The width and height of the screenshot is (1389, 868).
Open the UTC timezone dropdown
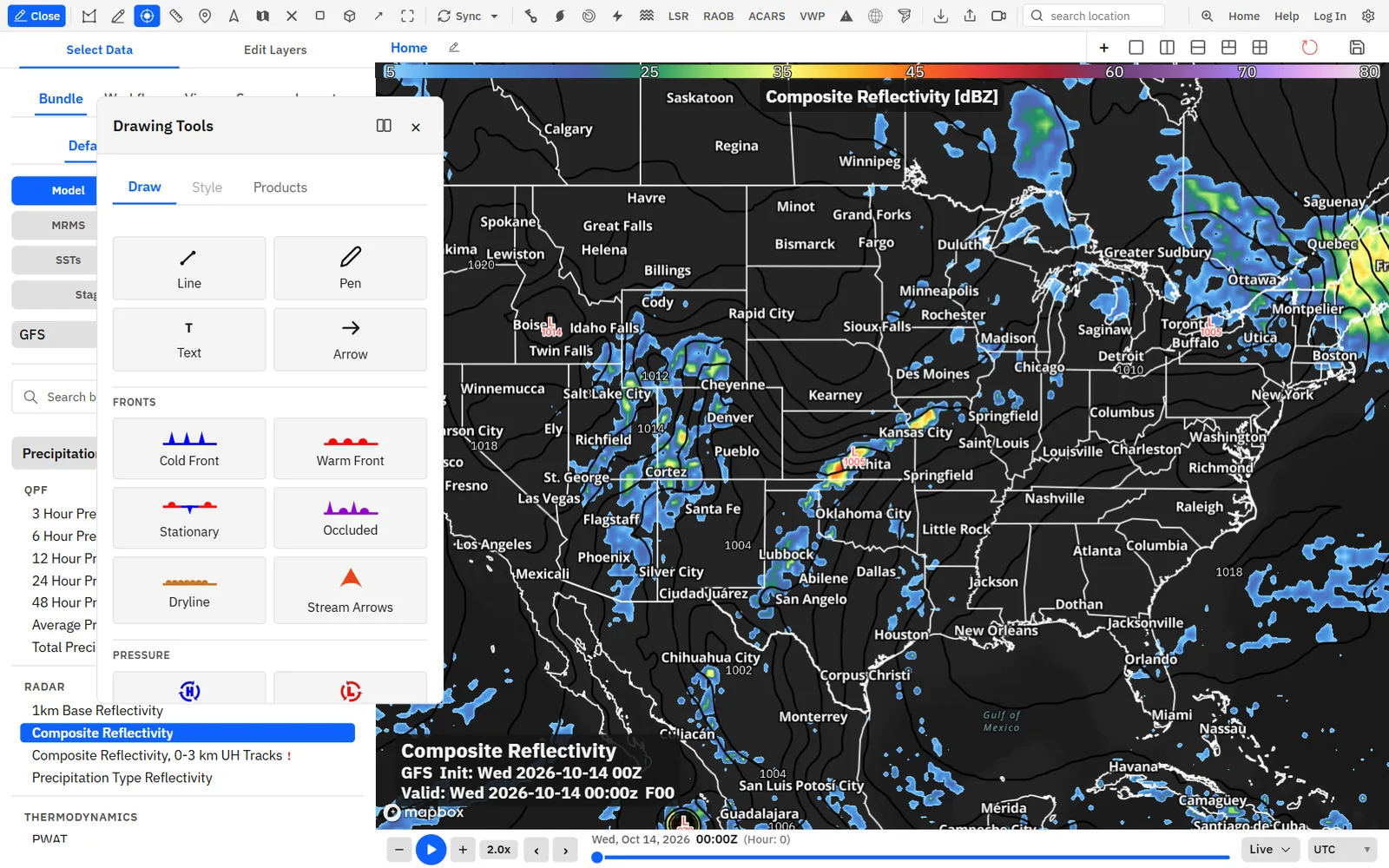tap(1342, 849)
